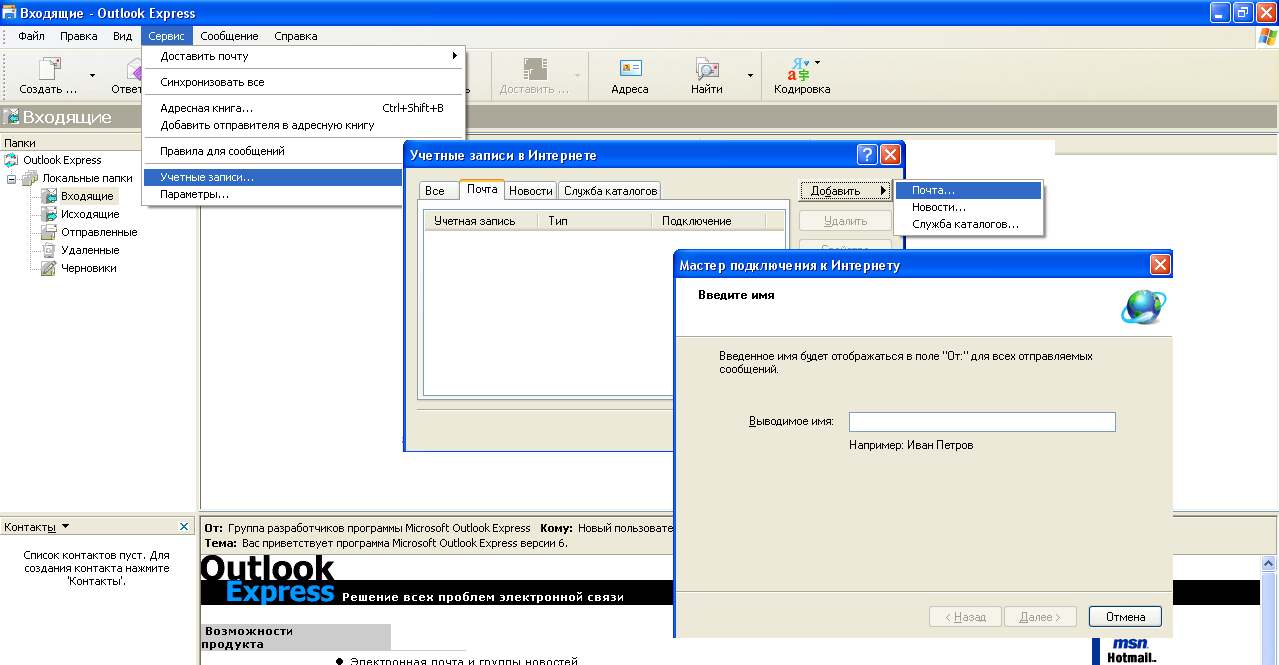
Task: Select the Outlook Express root folder icon
Action: point(11,160)
